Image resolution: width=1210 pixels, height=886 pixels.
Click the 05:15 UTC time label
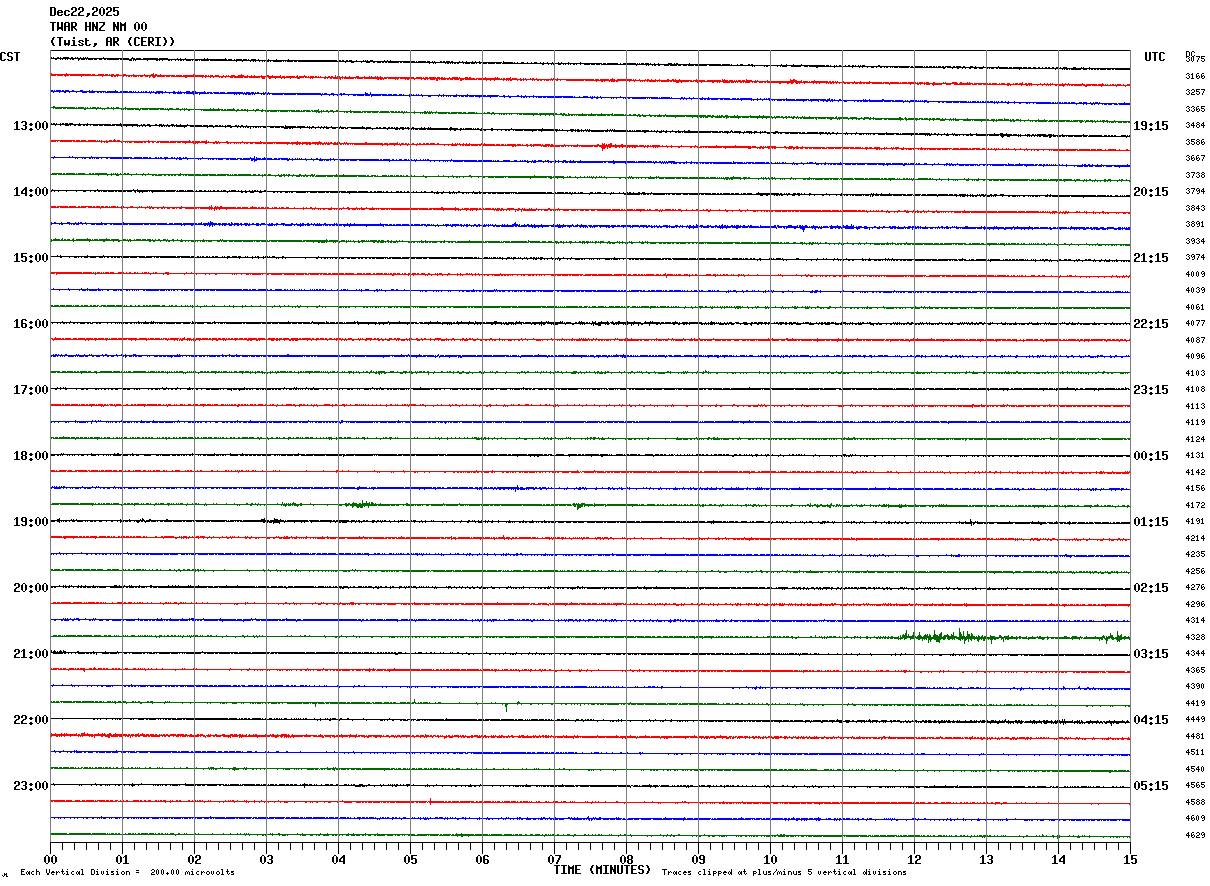(x=1151, y=786)
